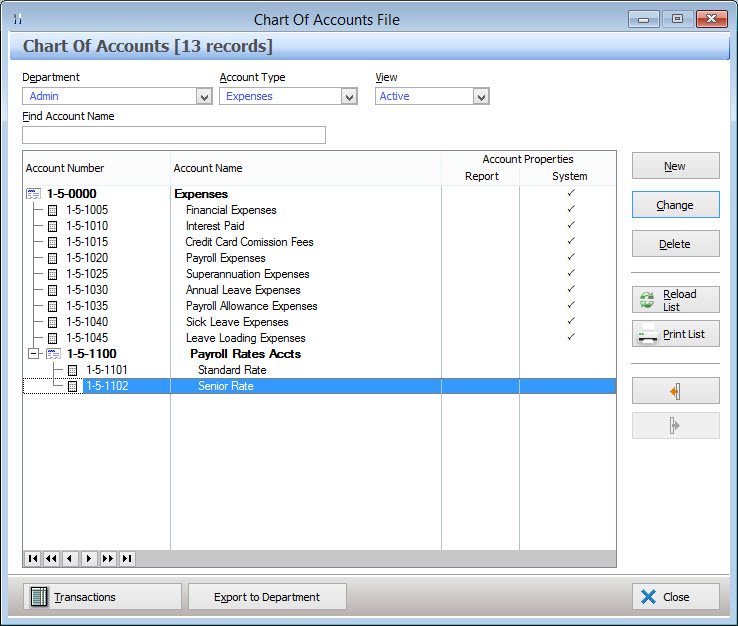This screenshot has height=626, width=738.
Task: Go to next record using navigator arrow
Action: 89,559
